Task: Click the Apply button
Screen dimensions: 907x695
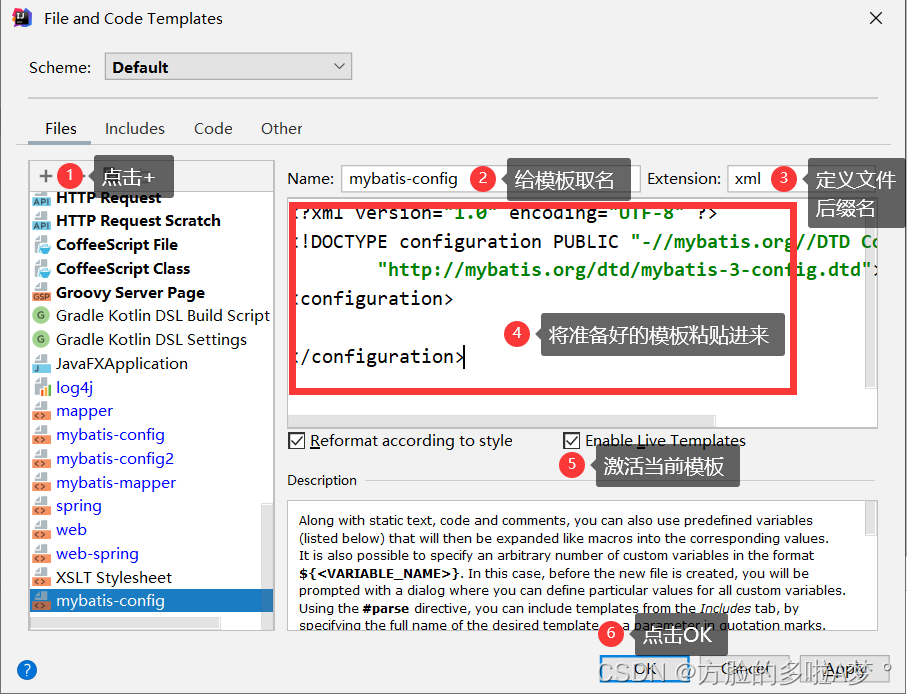Action: 845,669
